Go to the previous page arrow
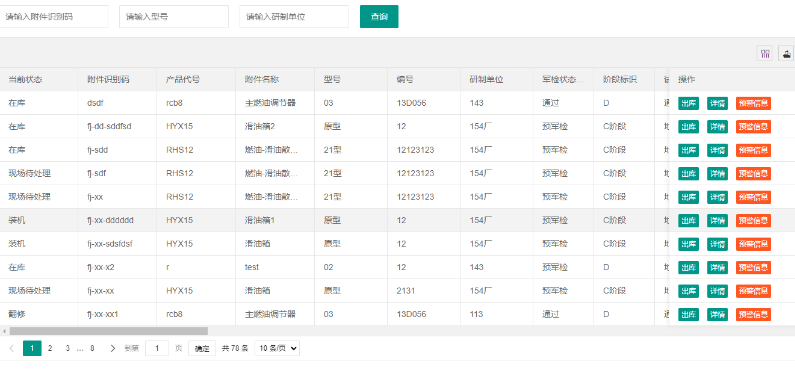 (x=12, y=348)
